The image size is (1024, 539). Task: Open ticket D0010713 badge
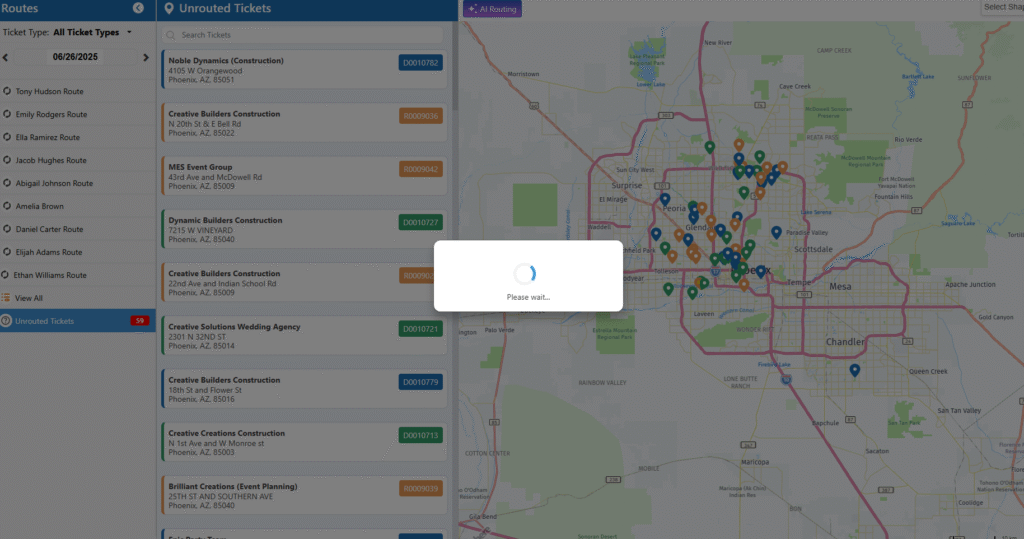[421, 435]
